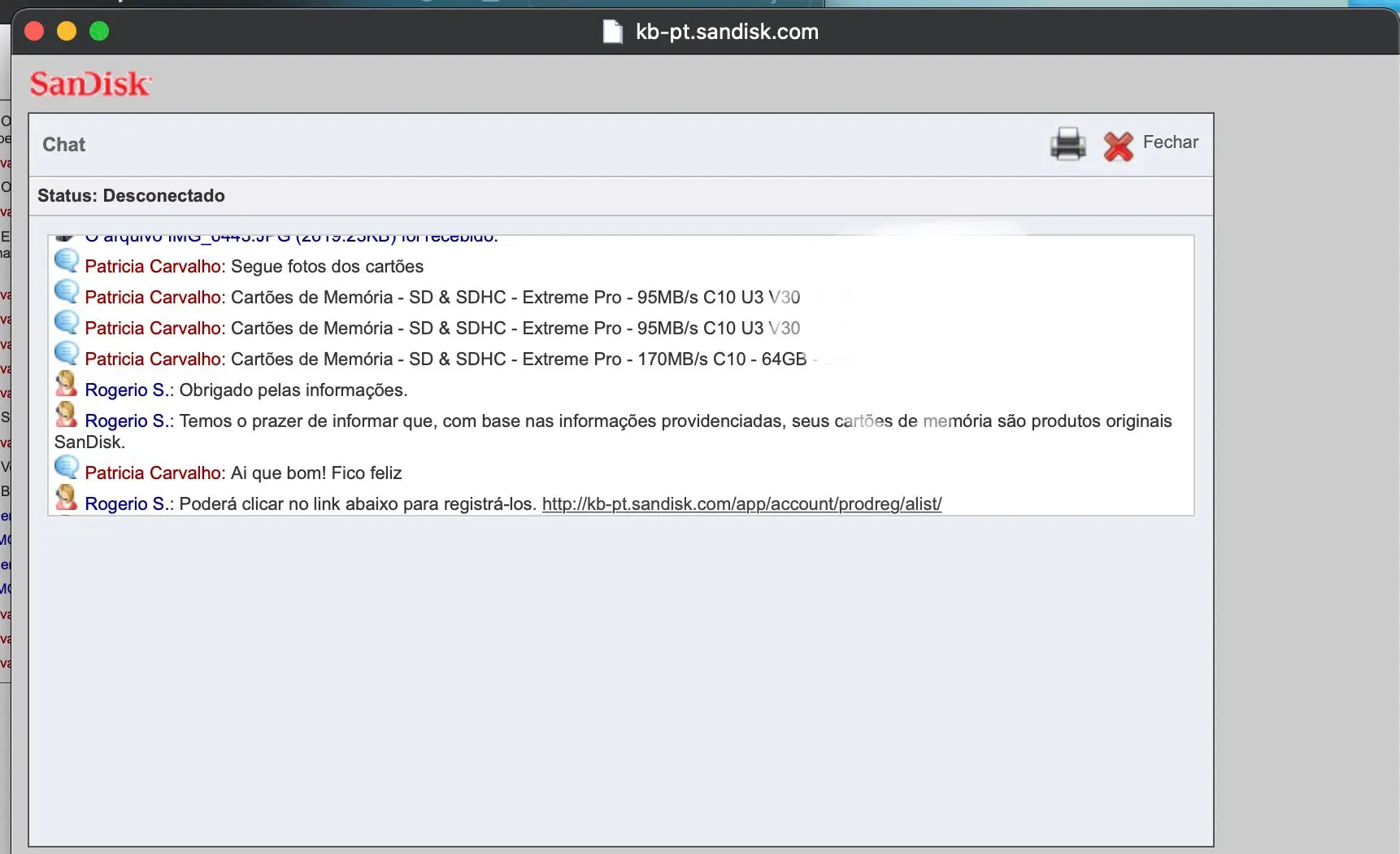Click the "Temos o prazer de informar" message
The height and width of the screenshot is (854, 1400).
613,432
